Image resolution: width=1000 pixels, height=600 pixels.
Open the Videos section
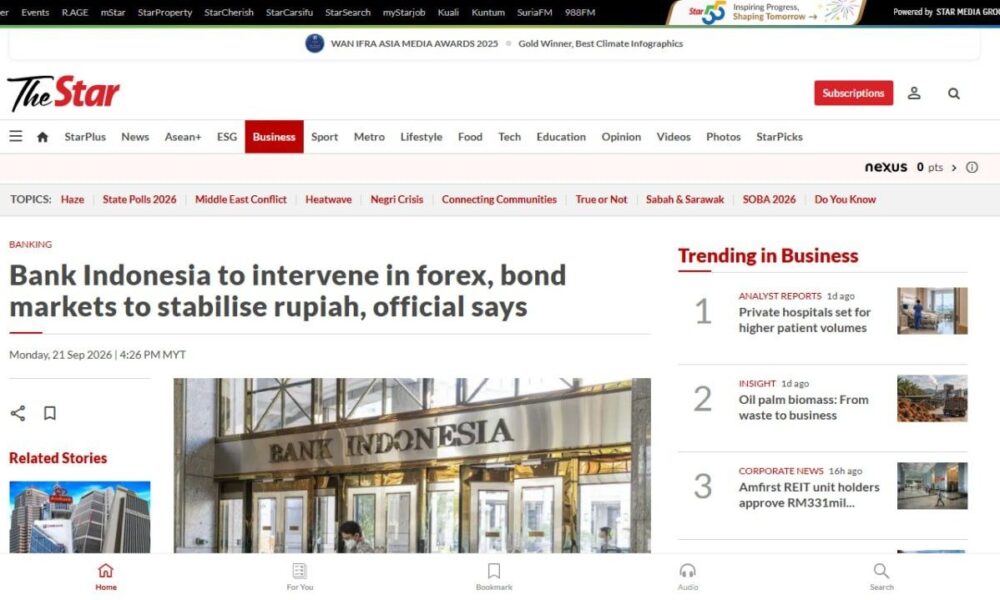click(x=673, y=136)
